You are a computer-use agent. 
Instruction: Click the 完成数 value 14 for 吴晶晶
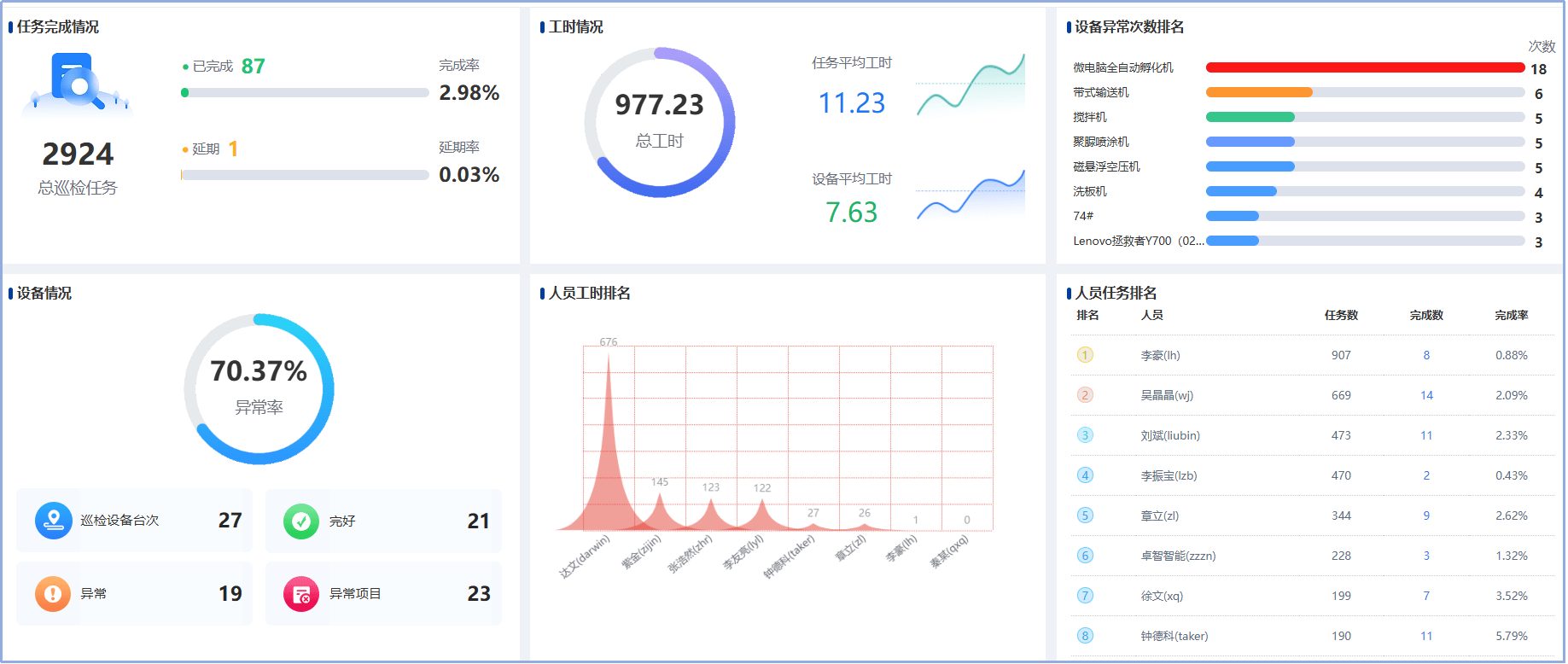(x=1426, y=395)
